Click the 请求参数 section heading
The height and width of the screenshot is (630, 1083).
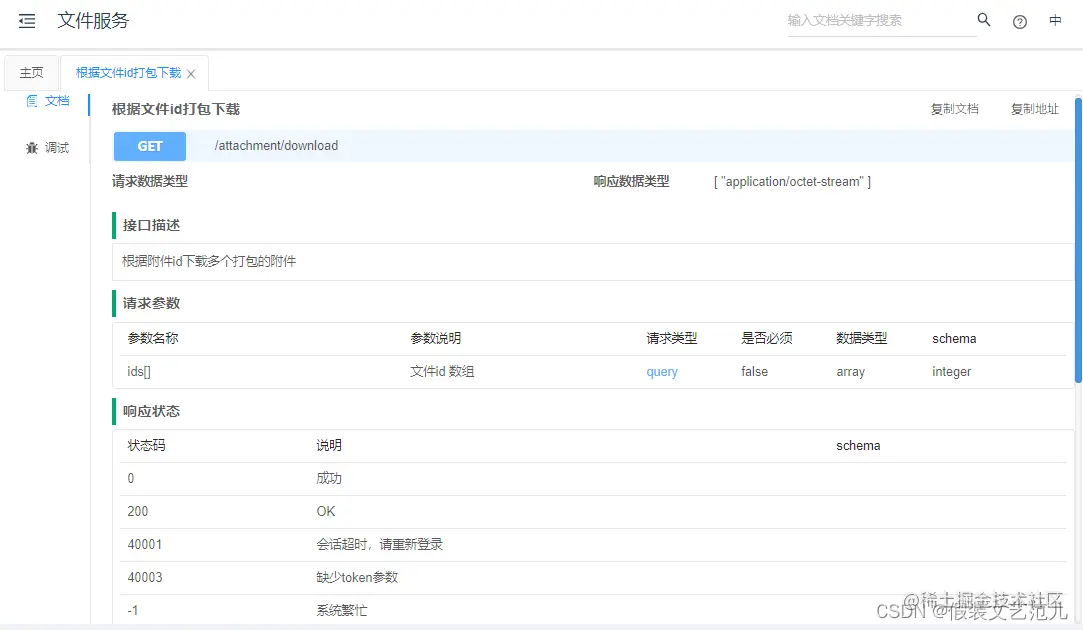151,303
